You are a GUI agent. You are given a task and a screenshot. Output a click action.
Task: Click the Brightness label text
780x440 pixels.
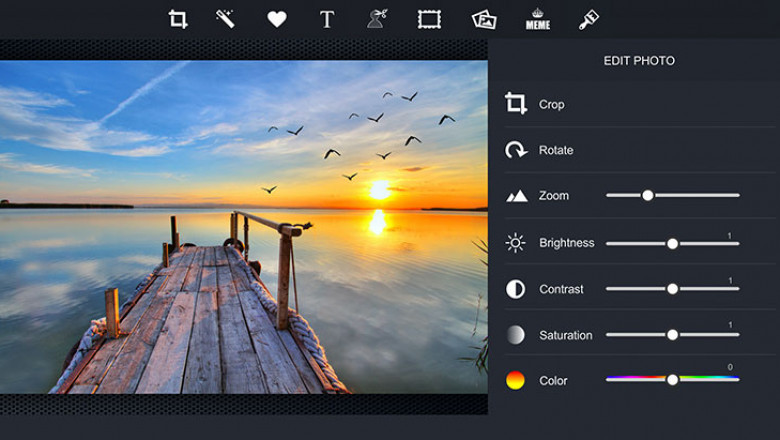567,243
